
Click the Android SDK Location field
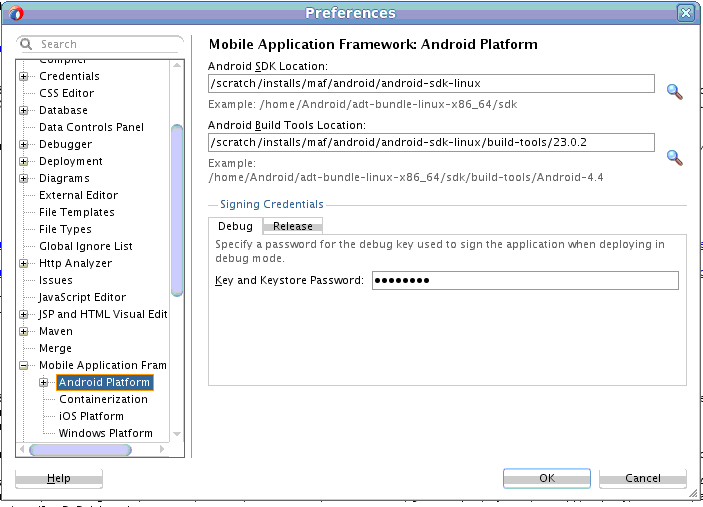pyautogui.click(x=431, y=83)
